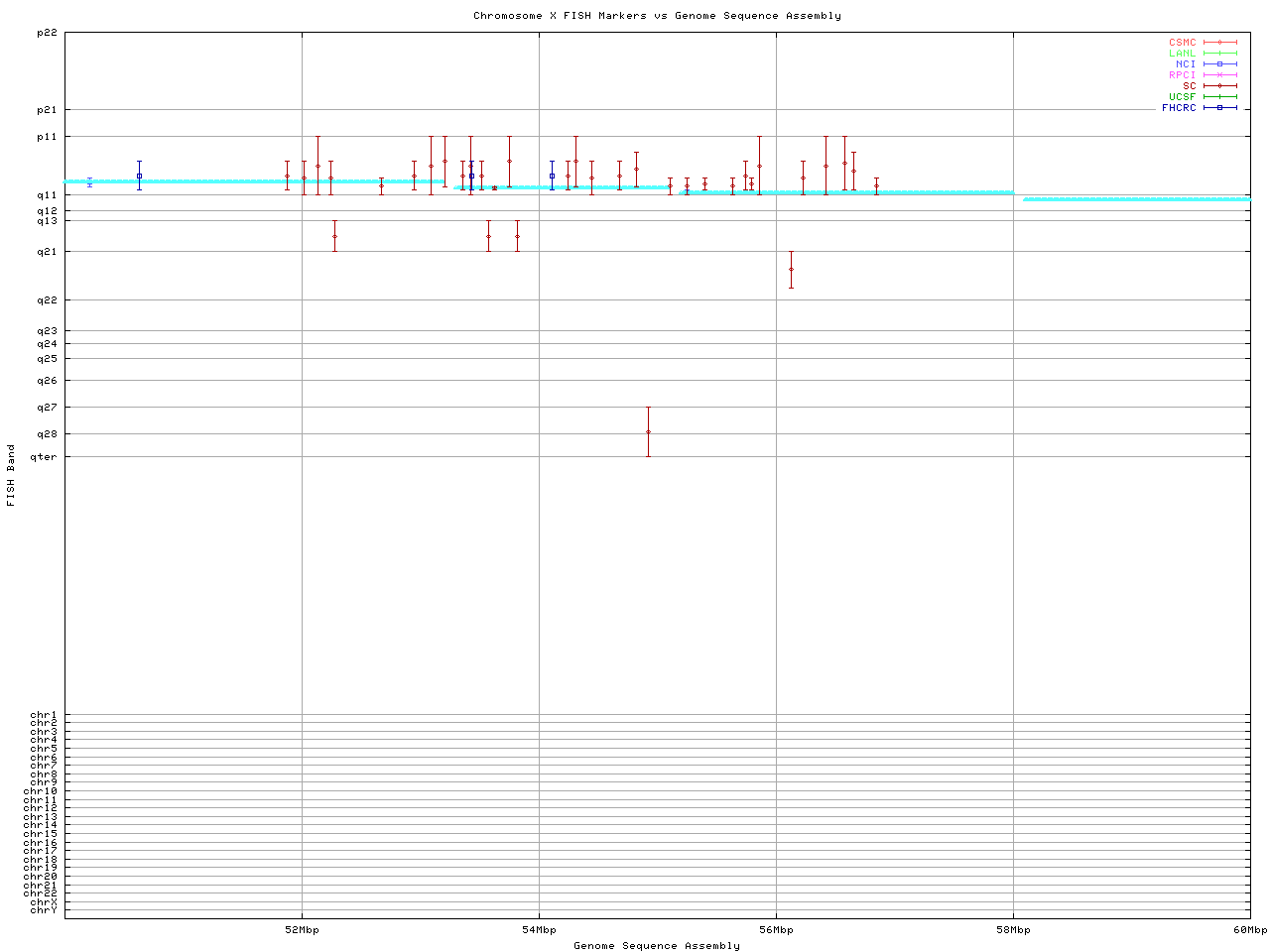The height and width of the screenshot is (952, 1270).
Task: Click the 'FISH Band' y-axis title
Action: (x=11, y=475)
